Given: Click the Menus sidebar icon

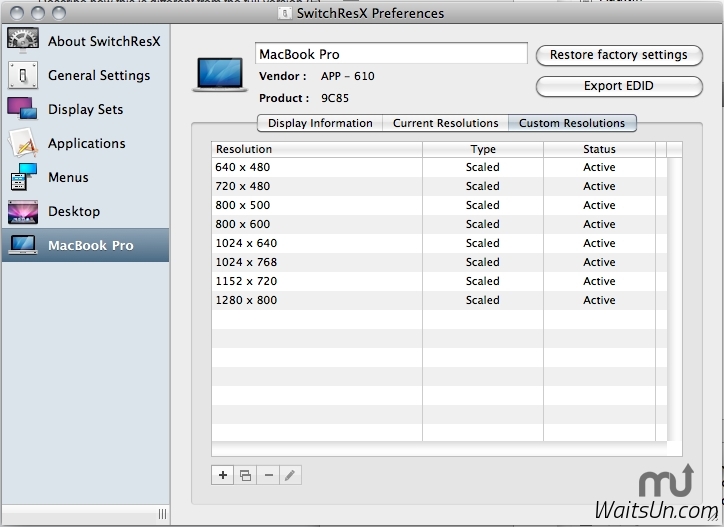Looking at the screenshot, I should coord(23,177).
